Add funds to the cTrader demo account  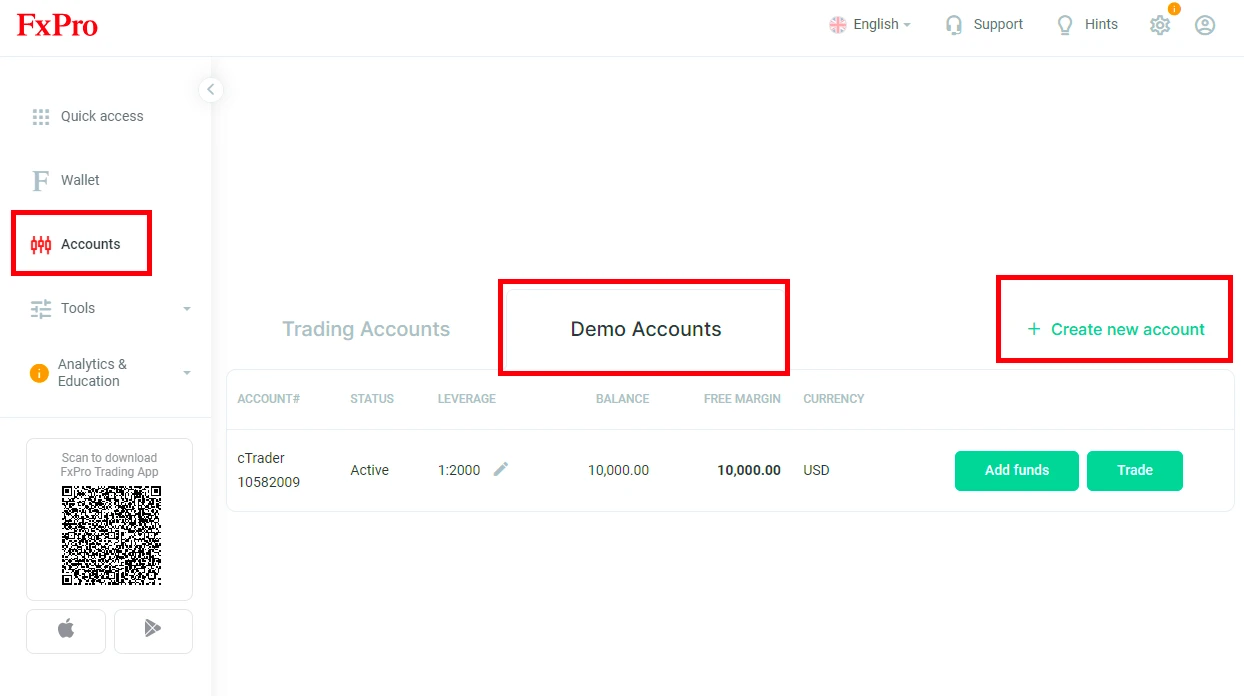(x=1016, y=470)
